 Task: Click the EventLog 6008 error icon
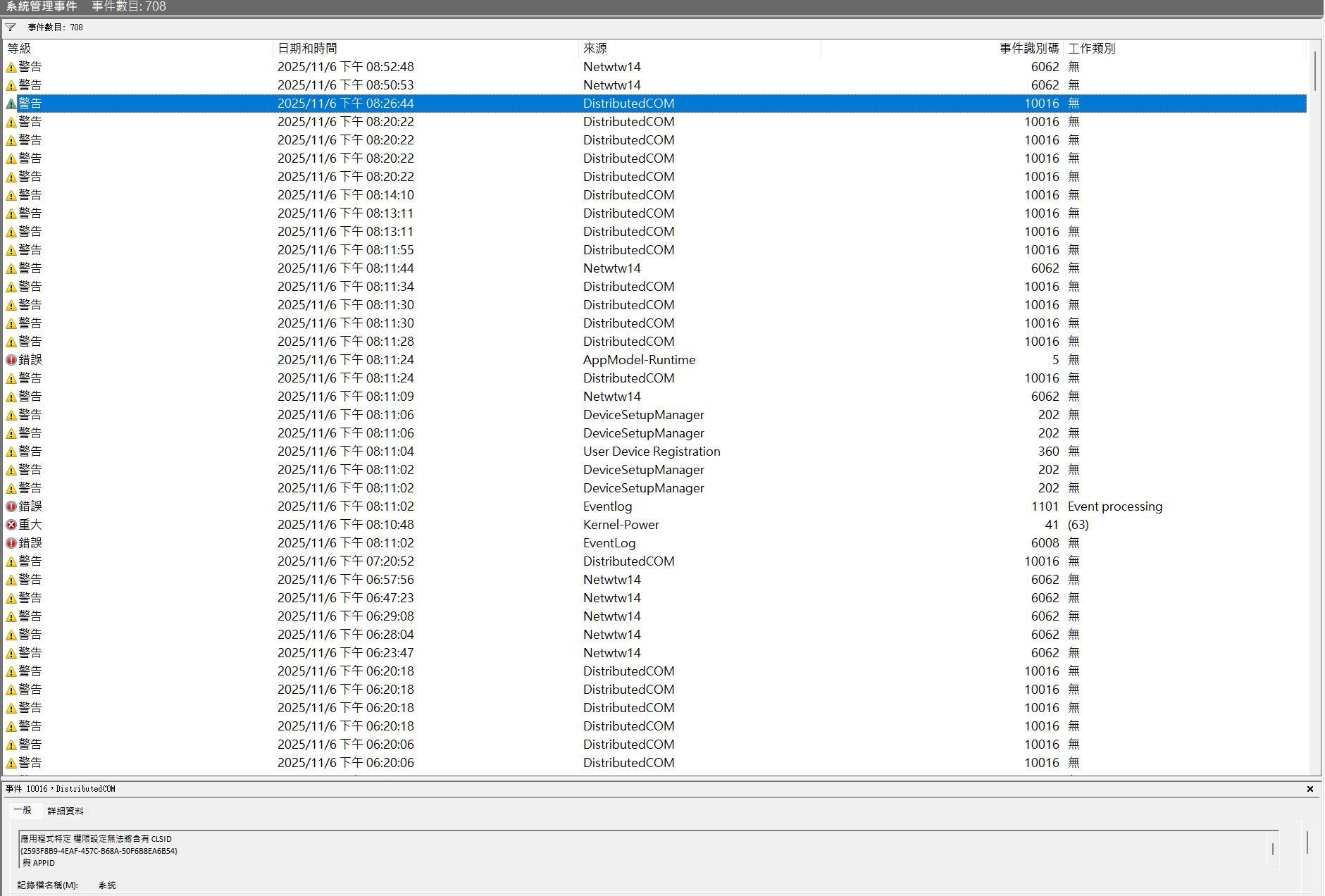[11, 543]
